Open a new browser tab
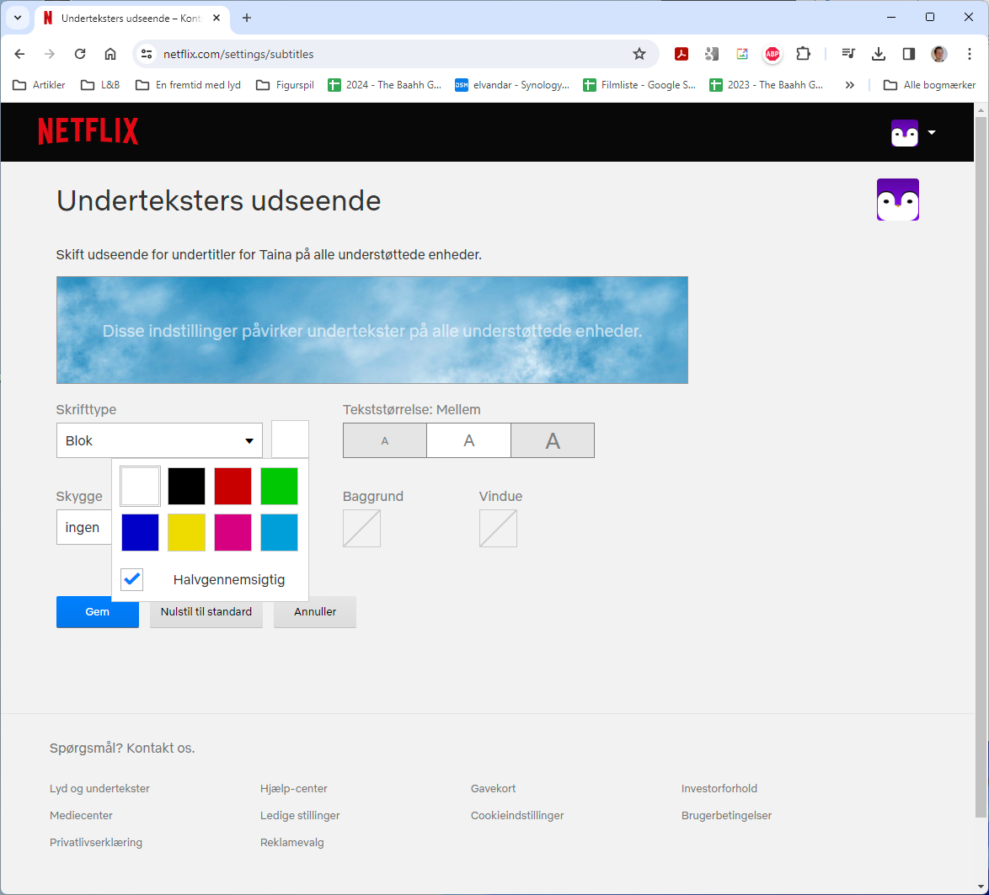Viewport: 989px width, 895px height. [x=247, y=18]
